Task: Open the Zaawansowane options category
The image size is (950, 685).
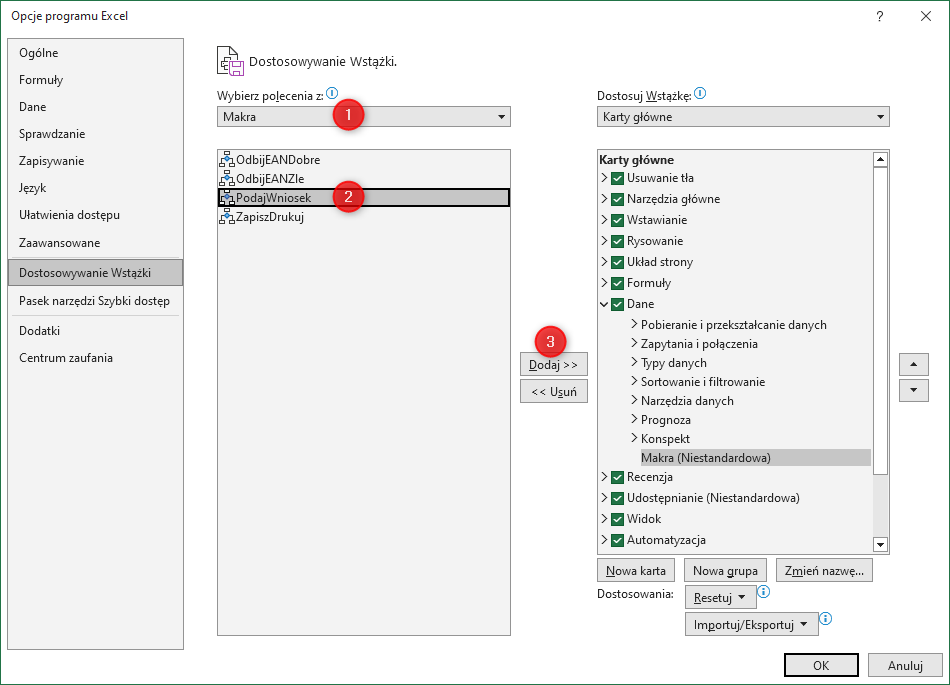Action: (59, 243)
